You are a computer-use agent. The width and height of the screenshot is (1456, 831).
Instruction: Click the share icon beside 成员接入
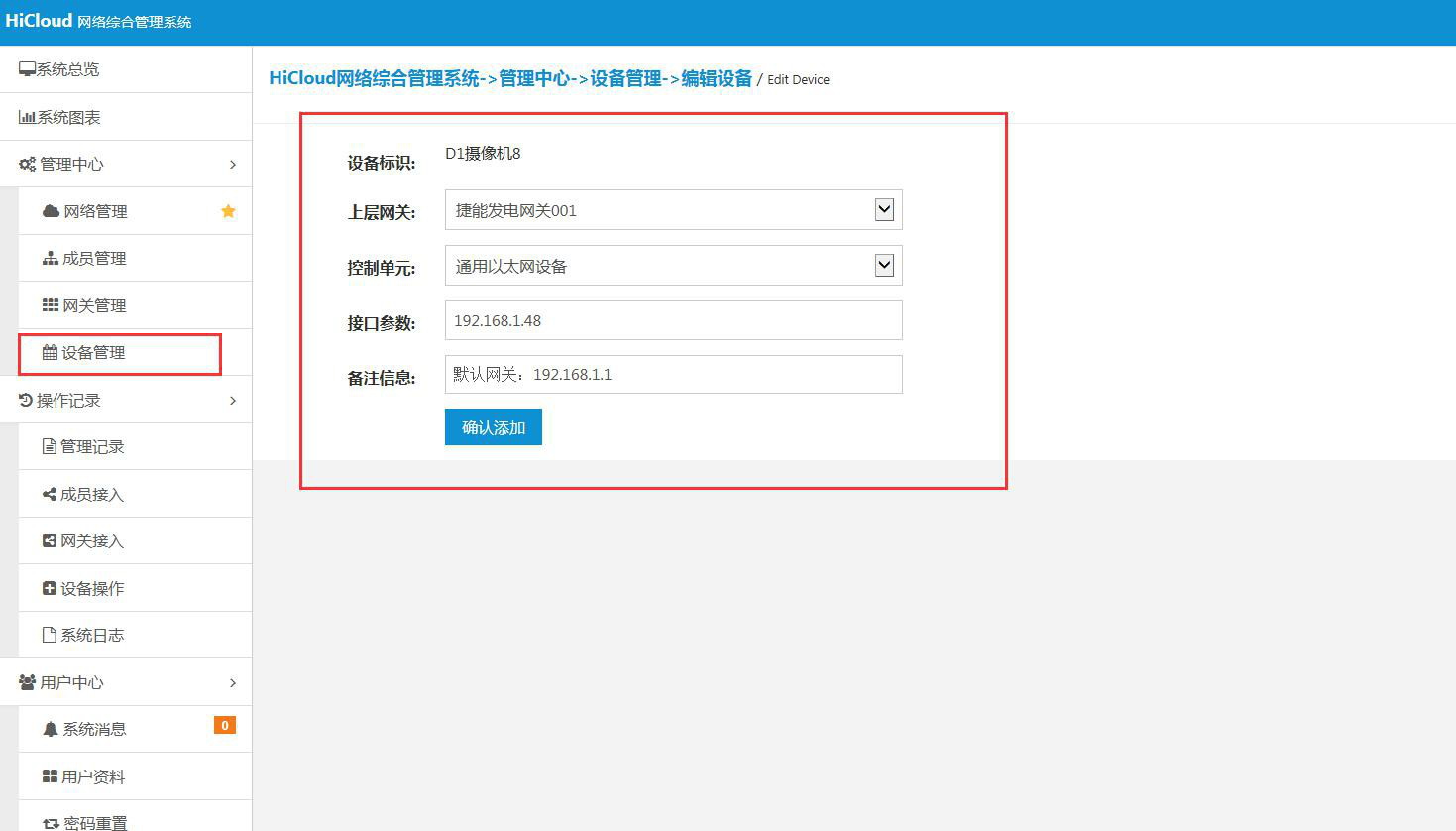point(51,493)
